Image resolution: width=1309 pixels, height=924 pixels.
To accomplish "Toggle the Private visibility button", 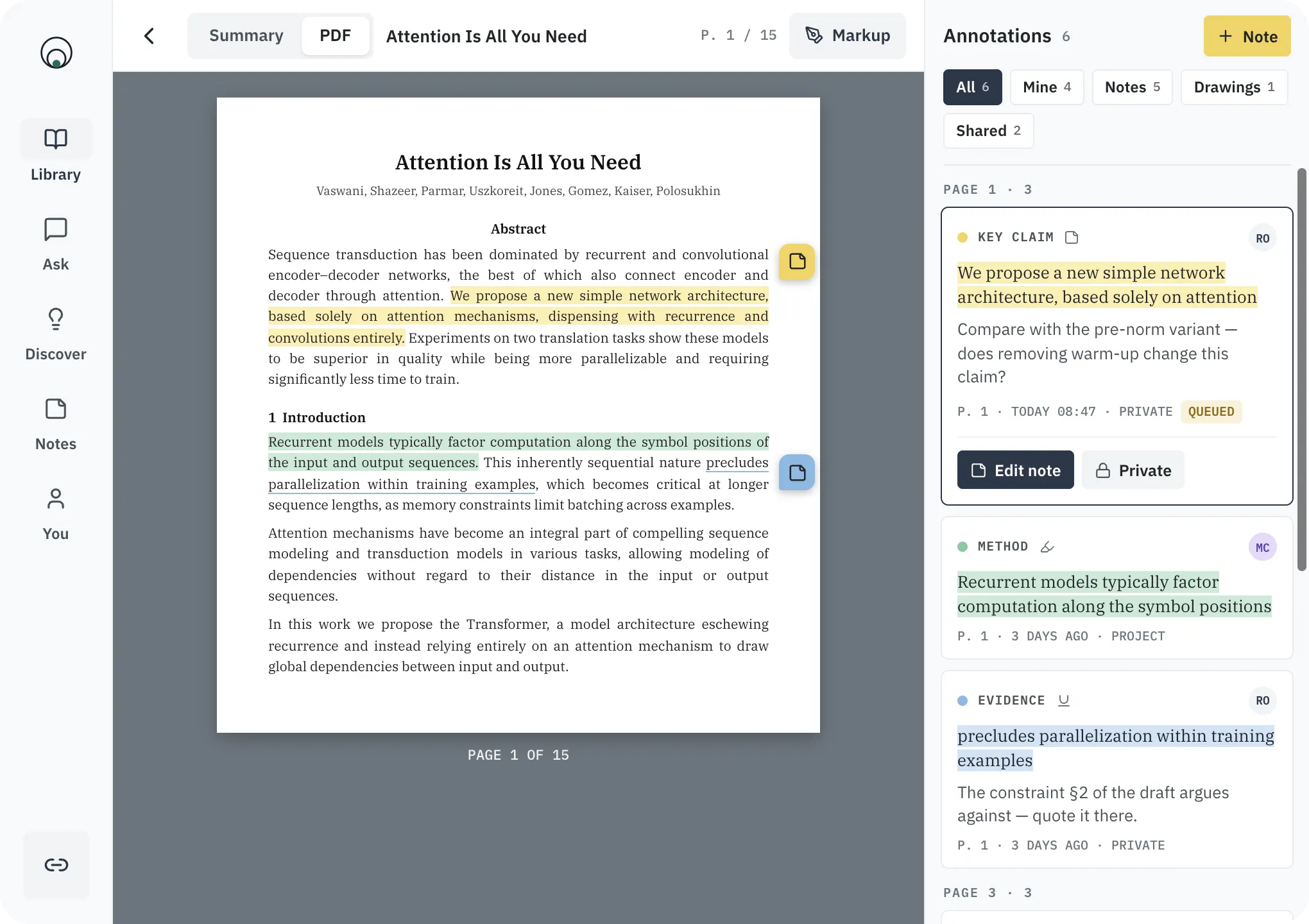I will coord(1133,470).
